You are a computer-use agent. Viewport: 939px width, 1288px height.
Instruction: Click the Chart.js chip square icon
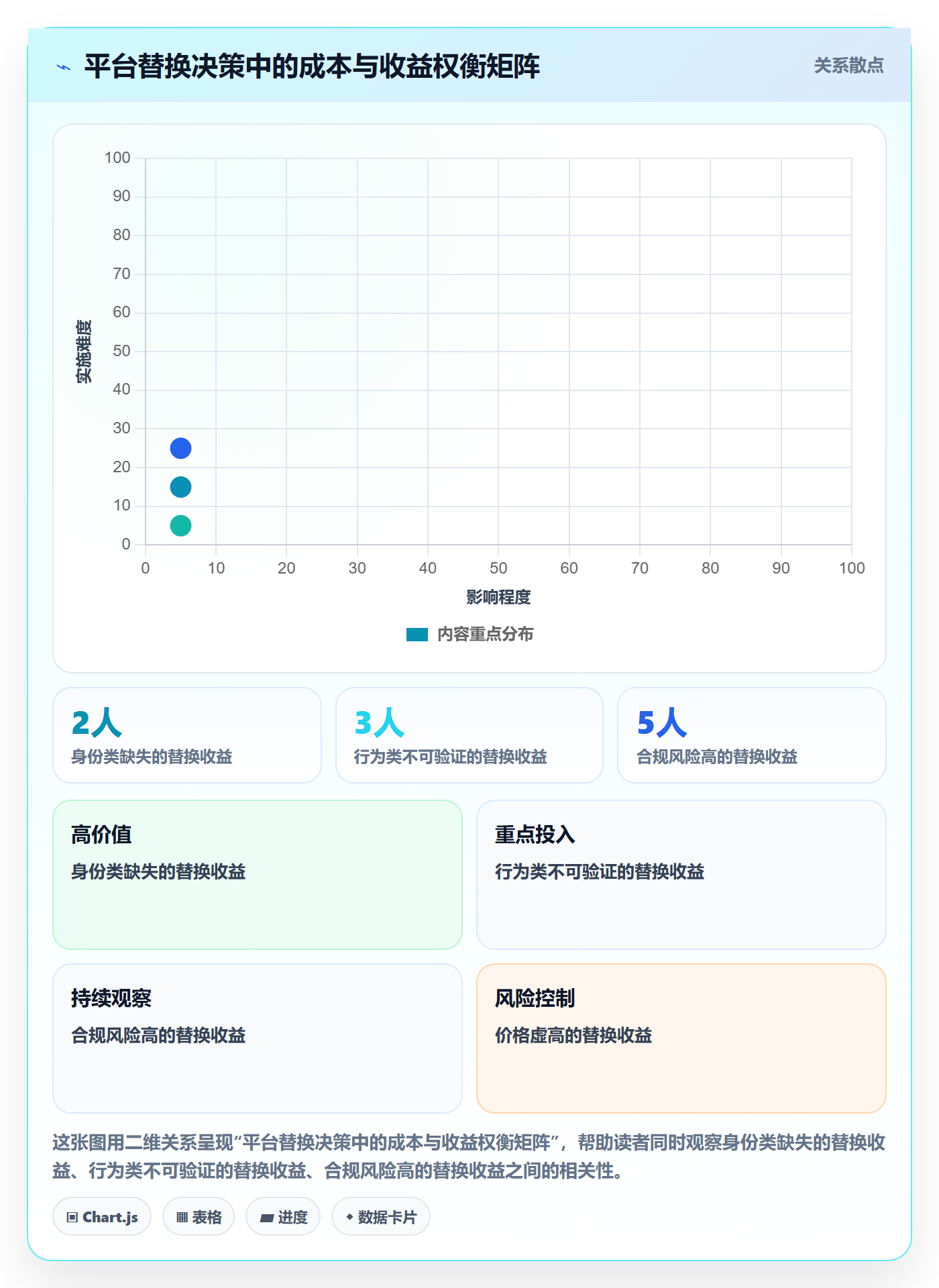pyautogui.click(x=72, y=1218)
